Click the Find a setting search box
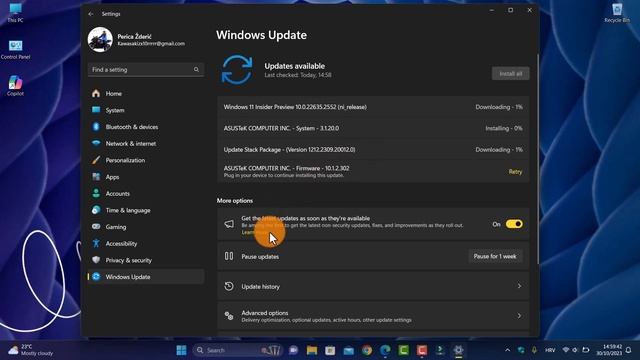The width and height of the screenshot is (640, 360). pos(146,70)
